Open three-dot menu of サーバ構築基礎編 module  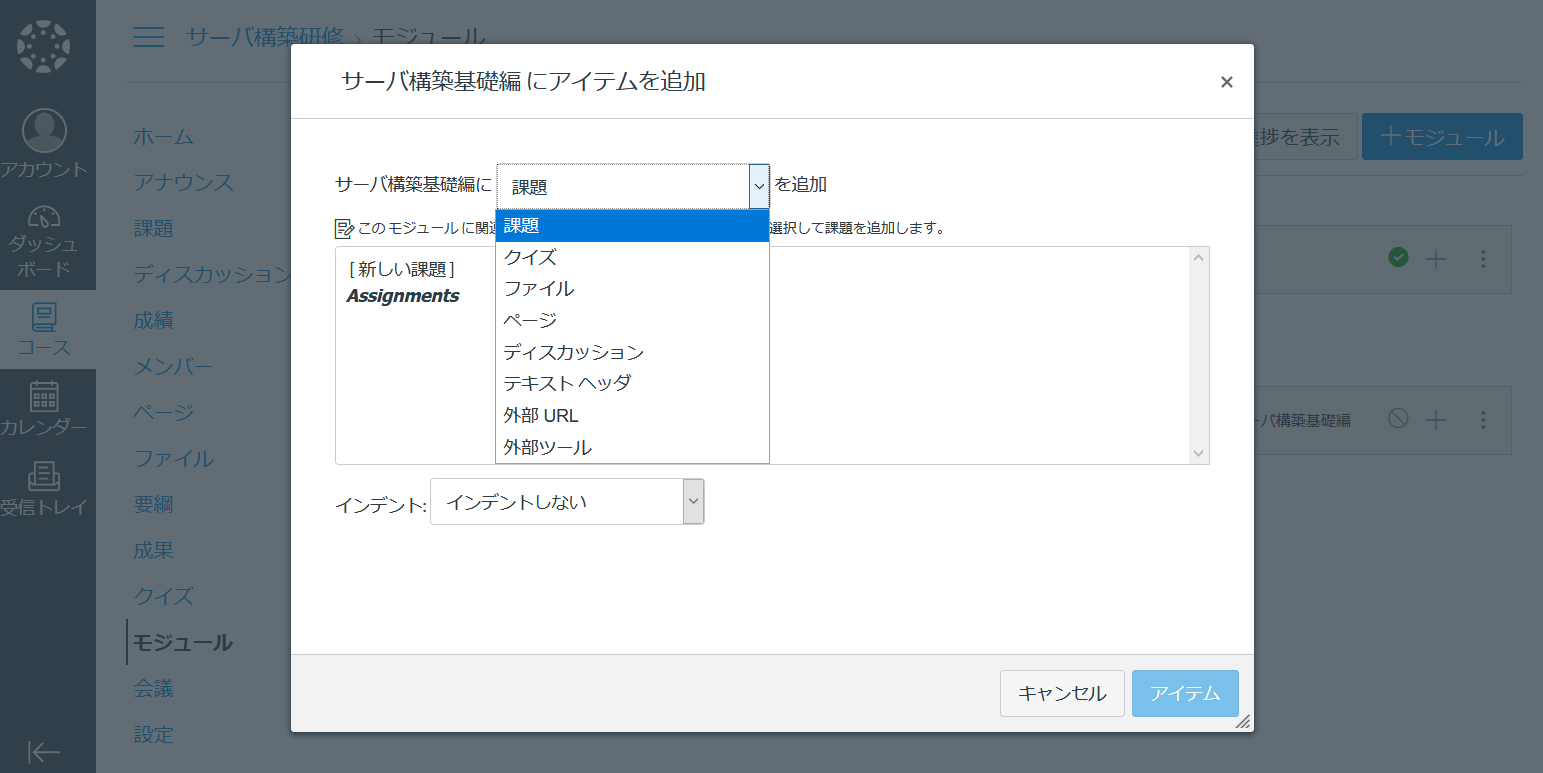[1483, 420]
